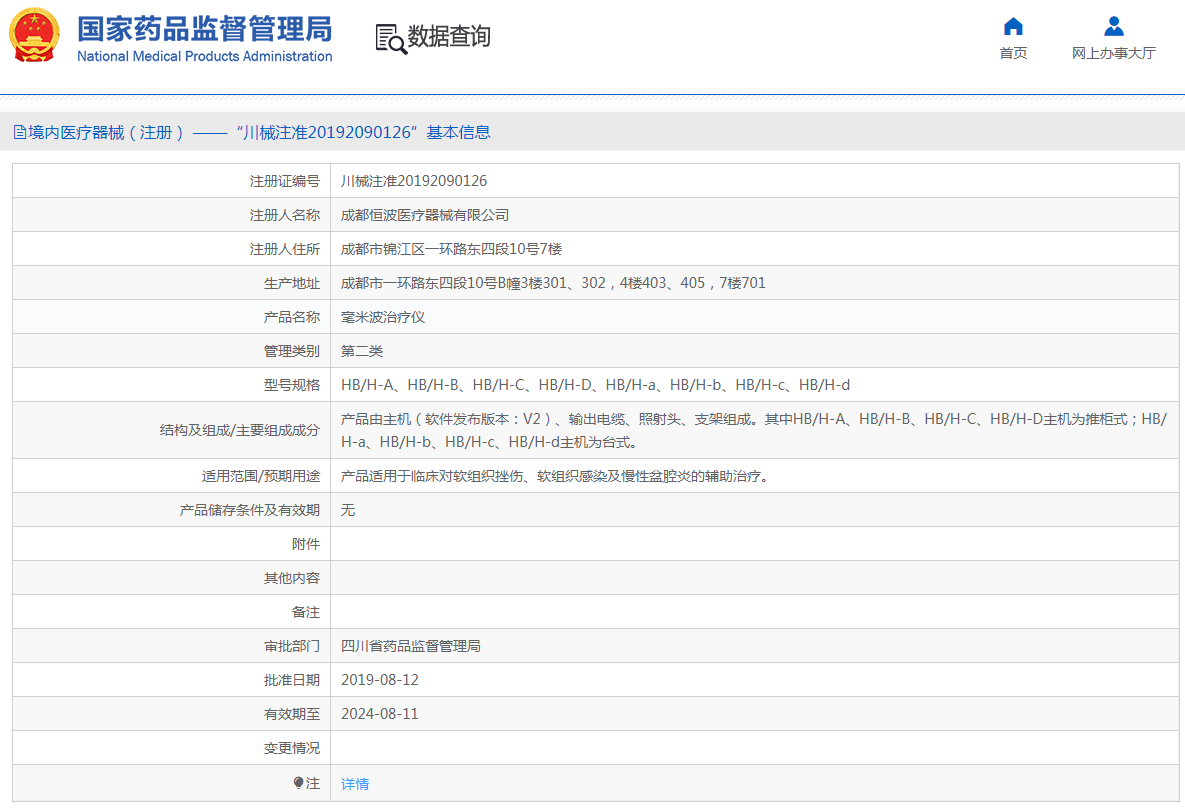
Task: Open 网上办事大厅 via its text label
Action: pos(1113,53)
